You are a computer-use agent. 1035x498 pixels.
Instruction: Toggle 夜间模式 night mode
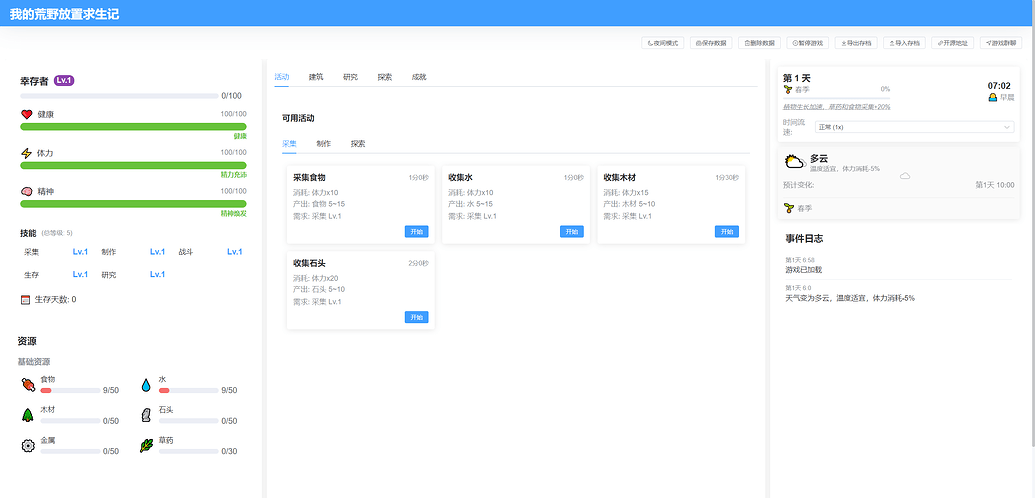pyautogui.click(x=663, y=43)
